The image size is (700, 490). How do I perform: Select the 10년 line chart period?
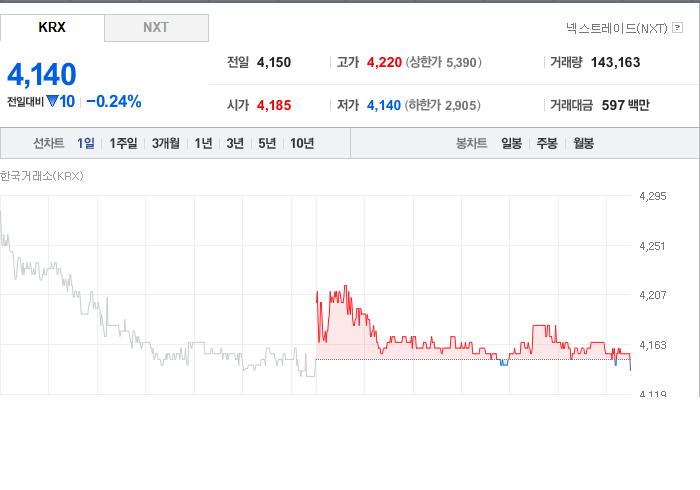[302, 143]
